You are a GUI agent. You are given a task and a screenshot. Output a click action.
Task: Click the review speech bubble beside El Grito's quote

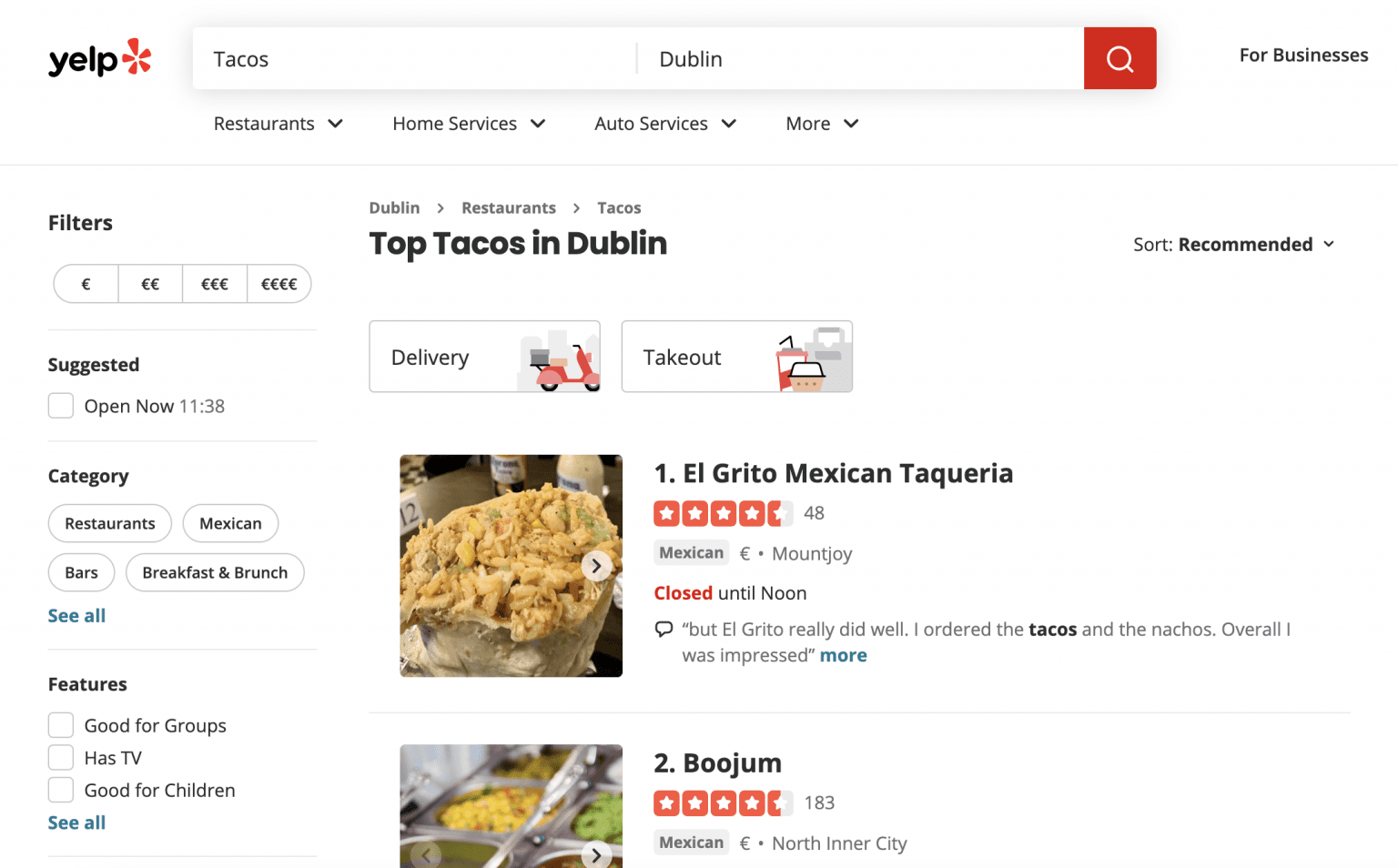[664, 629]
